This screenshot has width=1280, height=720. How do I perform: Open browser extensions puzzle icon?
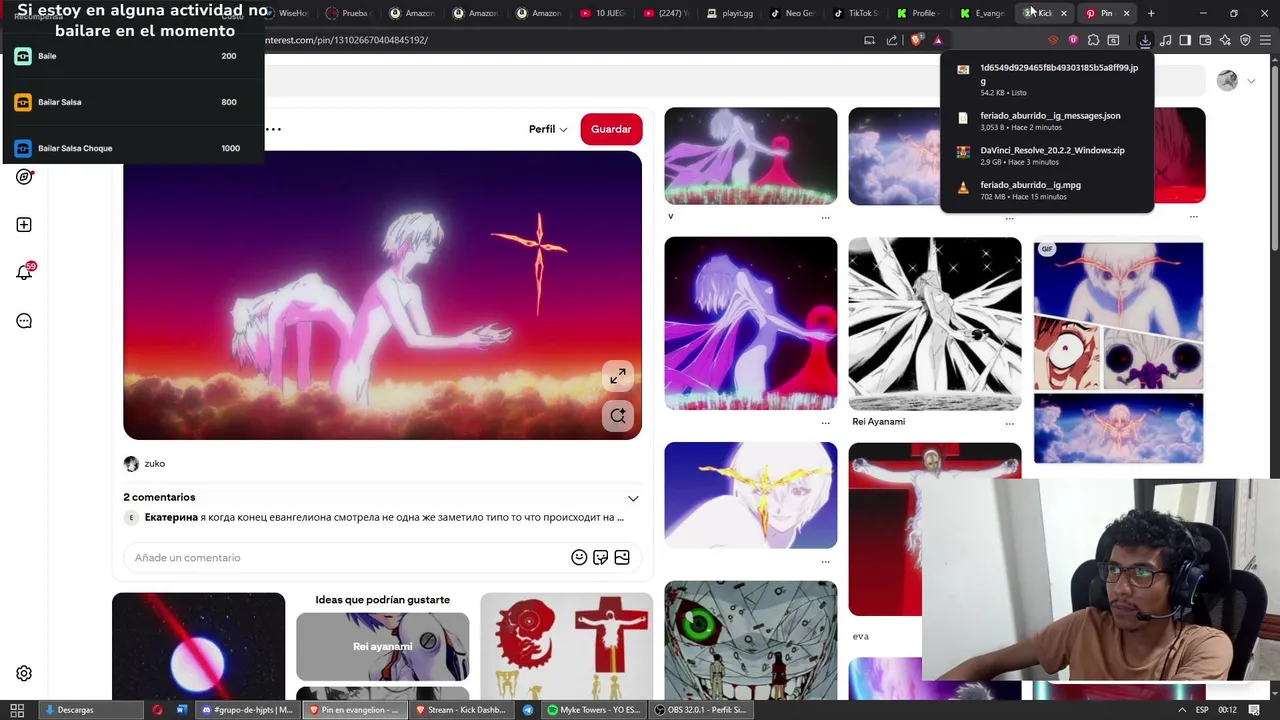(x=1093, y=40)
